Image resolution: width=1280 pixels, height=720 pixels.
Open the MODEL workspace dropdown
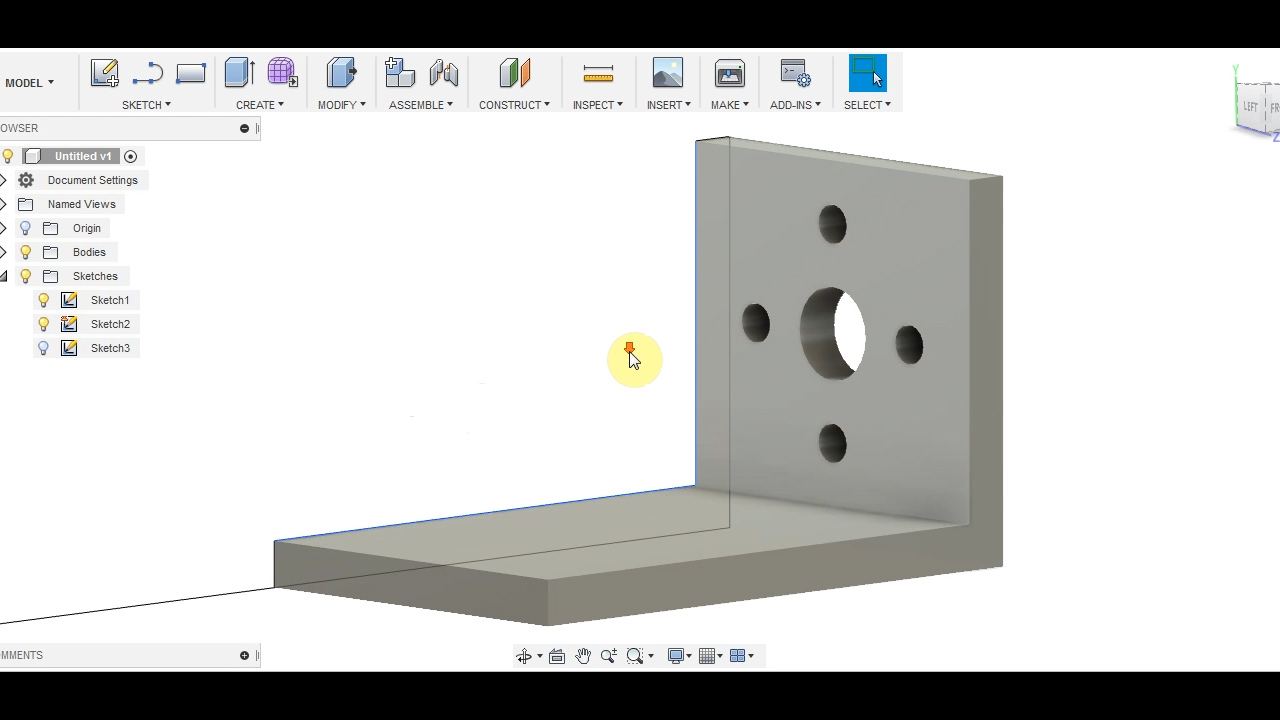(x=29, y=83)
